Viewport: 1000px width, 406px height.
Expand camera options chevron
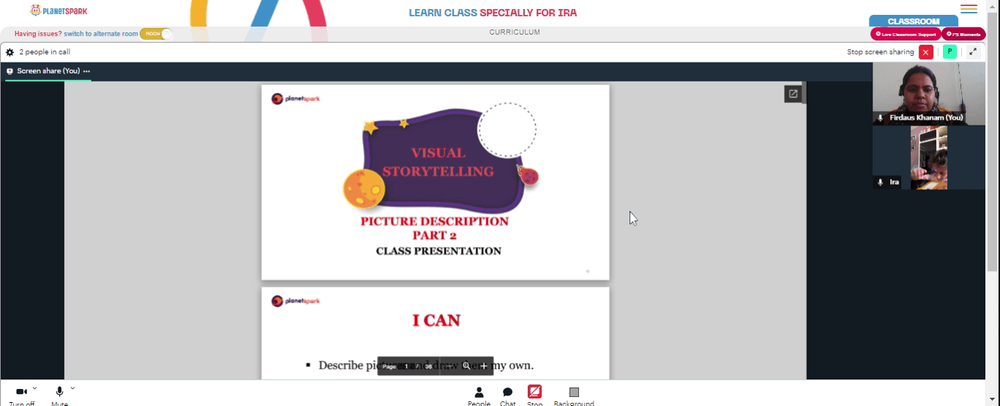(34, 388)
